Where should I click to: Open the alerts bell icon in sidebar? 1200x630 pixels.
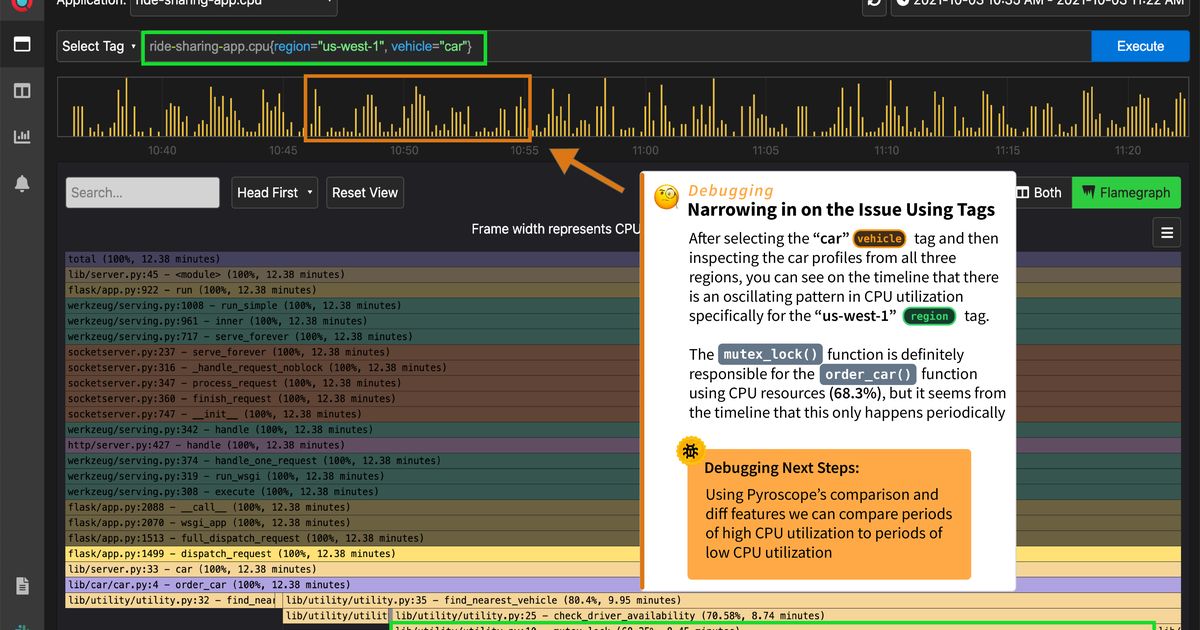pyautogui.click(x=21, y=183)
